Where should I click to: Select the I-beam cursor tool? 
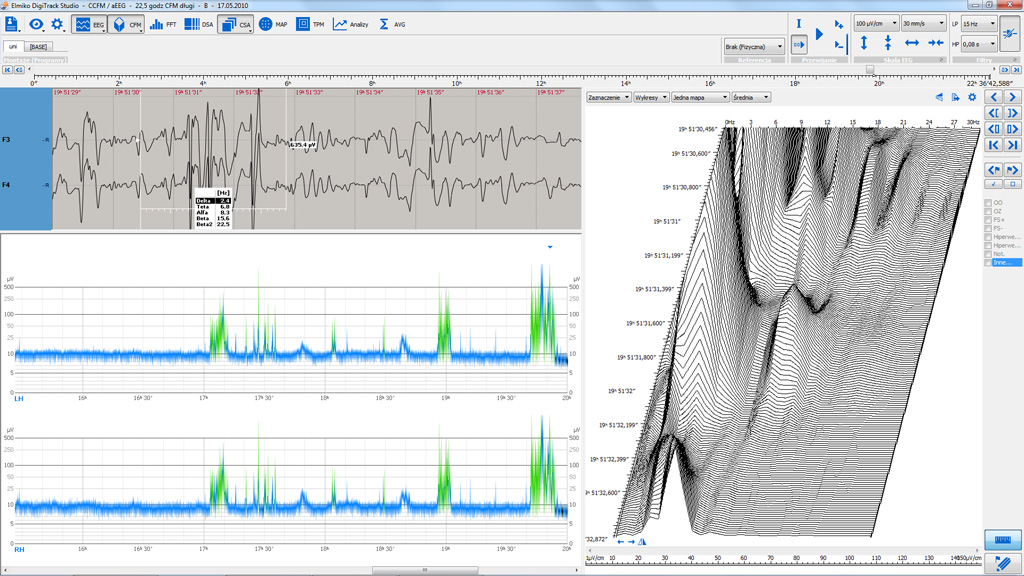pos(799,24)
